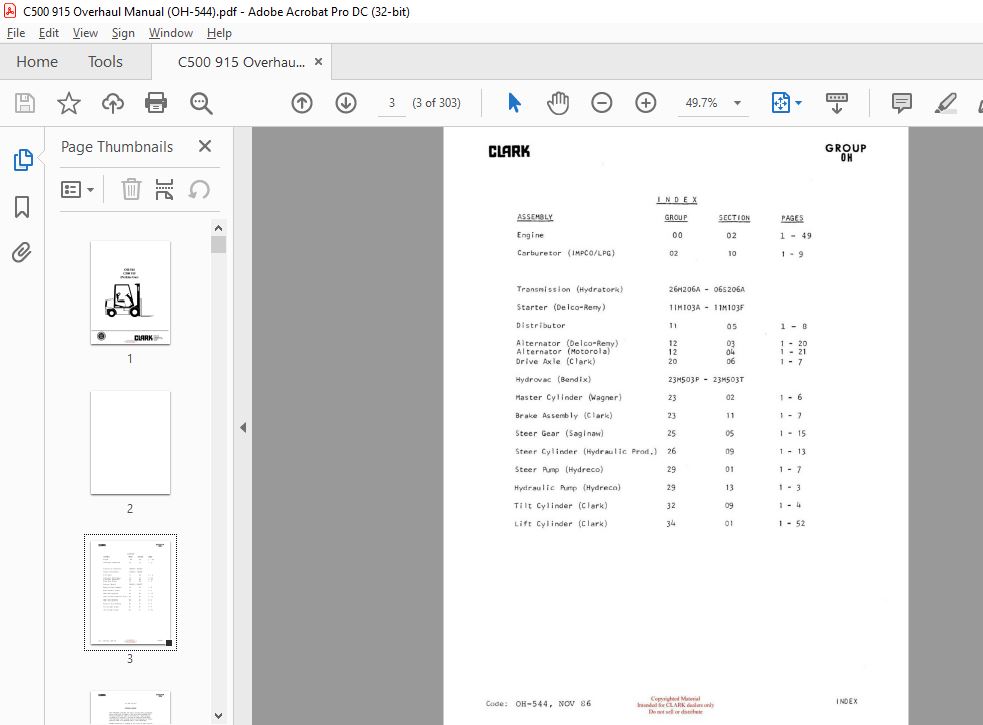Open the find text magnifier tool
Viewport: 983px width, 725px height.
[x=201, y=103]
